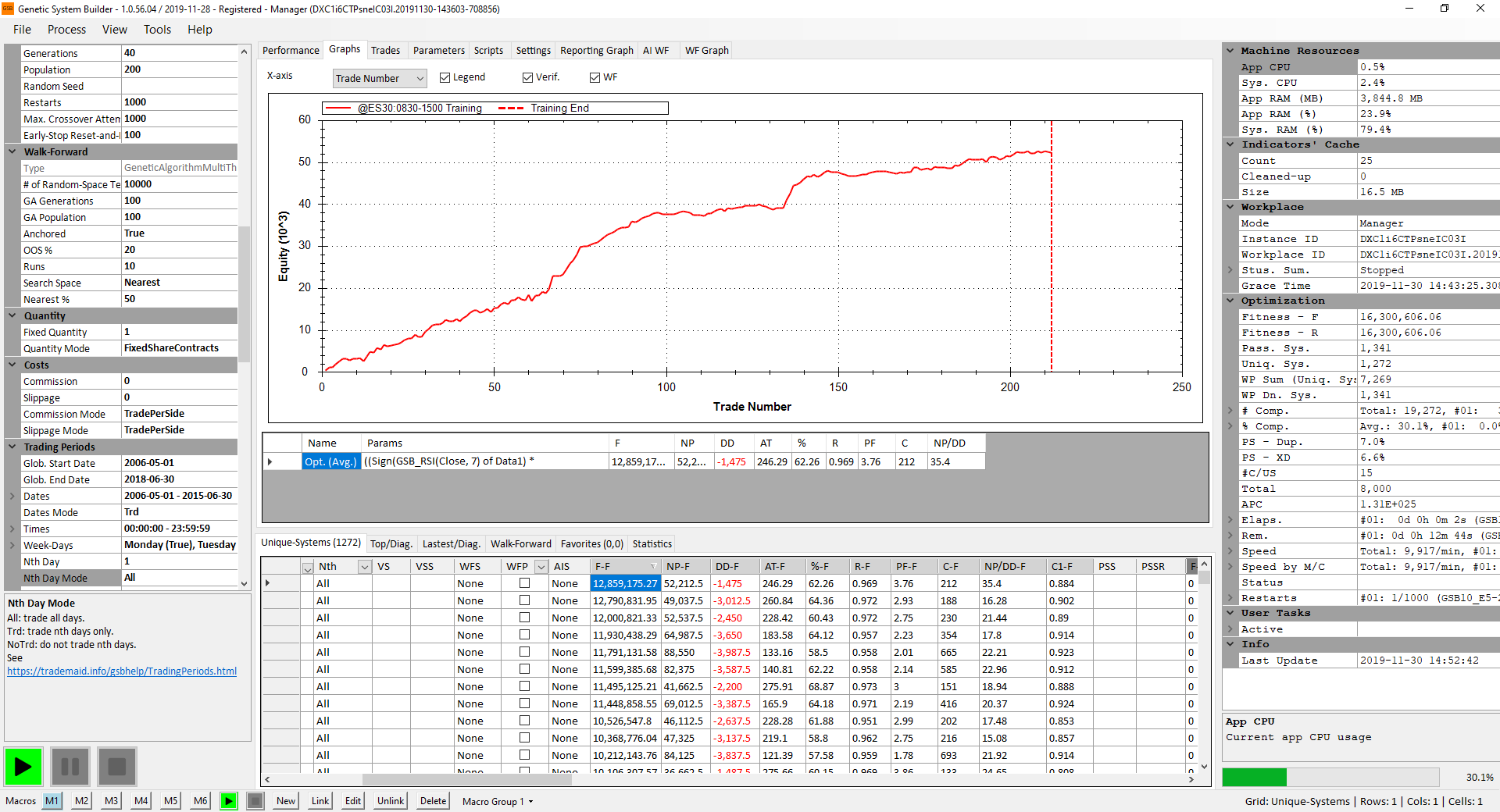This screenshot has width=1500, height=812.
Task: Disable the WF checkbox above the graph
Action: point(595,77)
